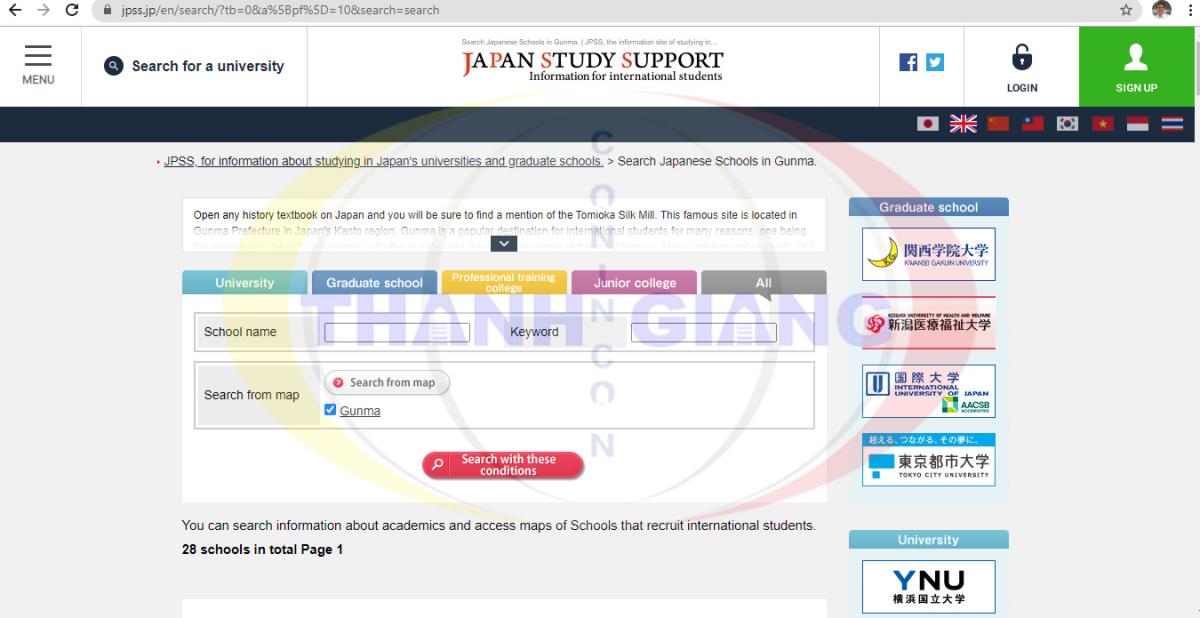The height and width of the screenshot is (618, 1200).
Task: Choose the South Korea flag language
Action: pyautogui.click(x=1067, y=124)
